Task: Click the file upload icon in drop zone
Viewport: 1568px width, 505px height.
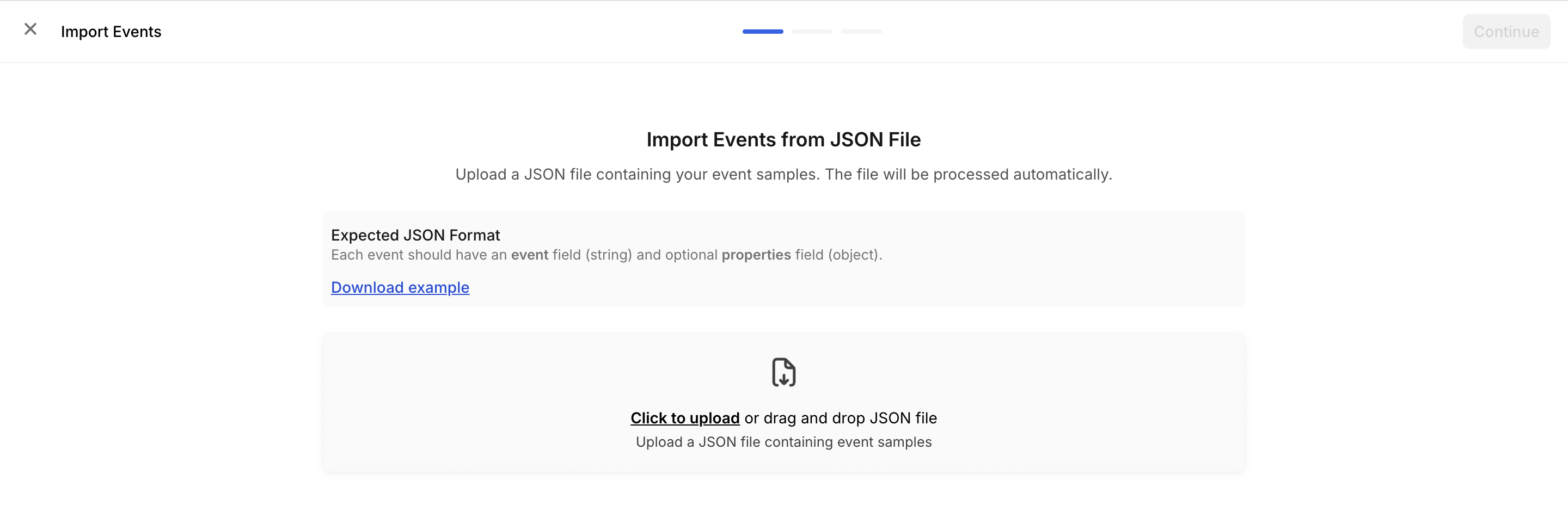Action: (x=783, y=372)
